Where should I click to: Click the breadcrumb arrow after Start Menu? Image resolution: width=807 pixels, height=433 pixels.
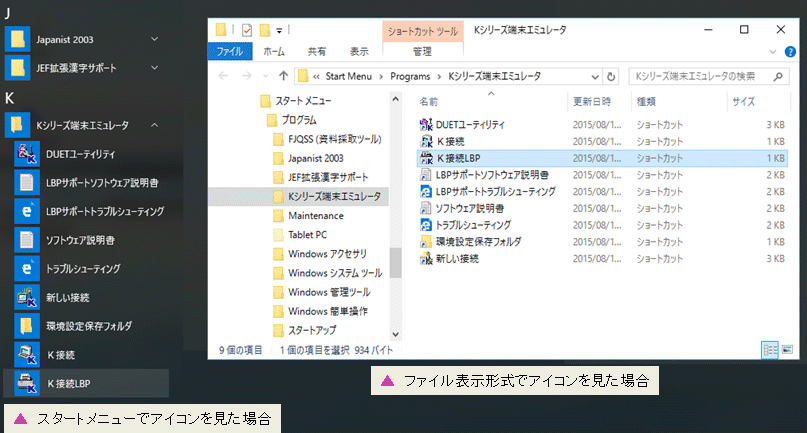click(x=381, y=77)
